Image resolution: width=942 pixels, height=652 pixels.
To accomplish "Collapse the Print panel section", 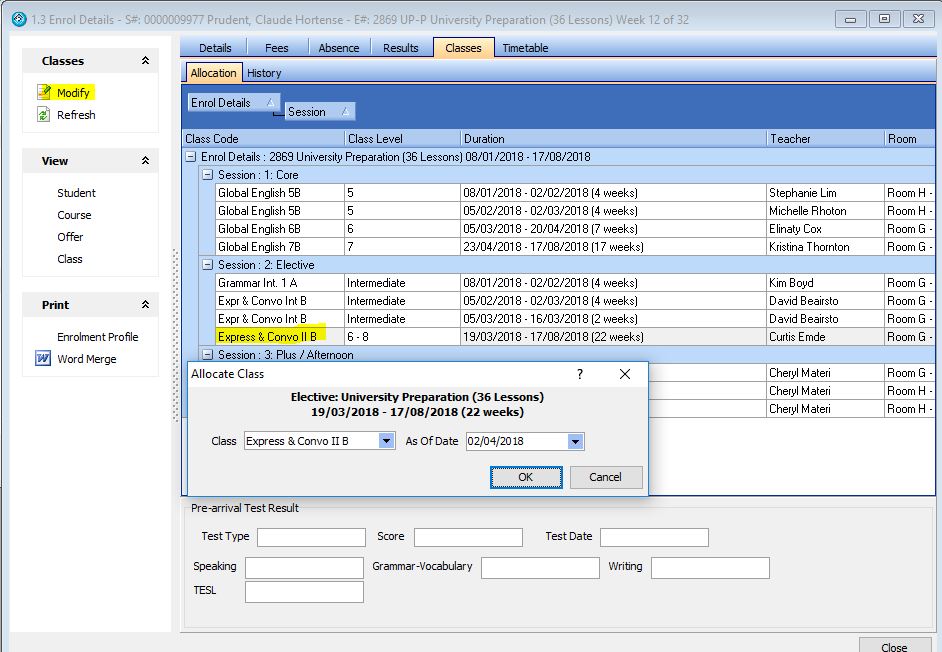I will tap(145, 305).
